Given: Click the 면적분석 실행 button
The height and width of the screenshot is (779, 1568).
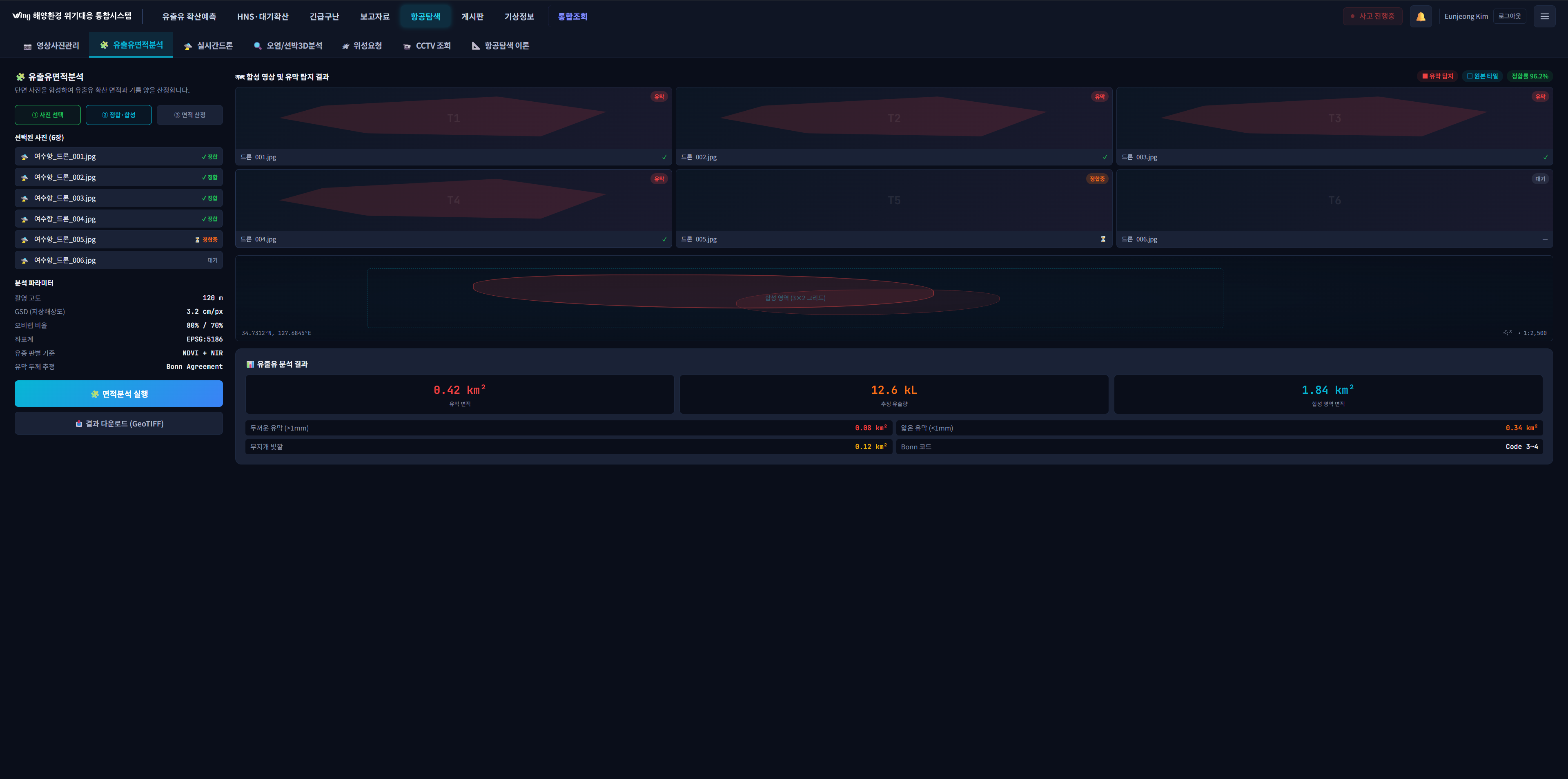Looking at the screenshot, I should 119,394.
